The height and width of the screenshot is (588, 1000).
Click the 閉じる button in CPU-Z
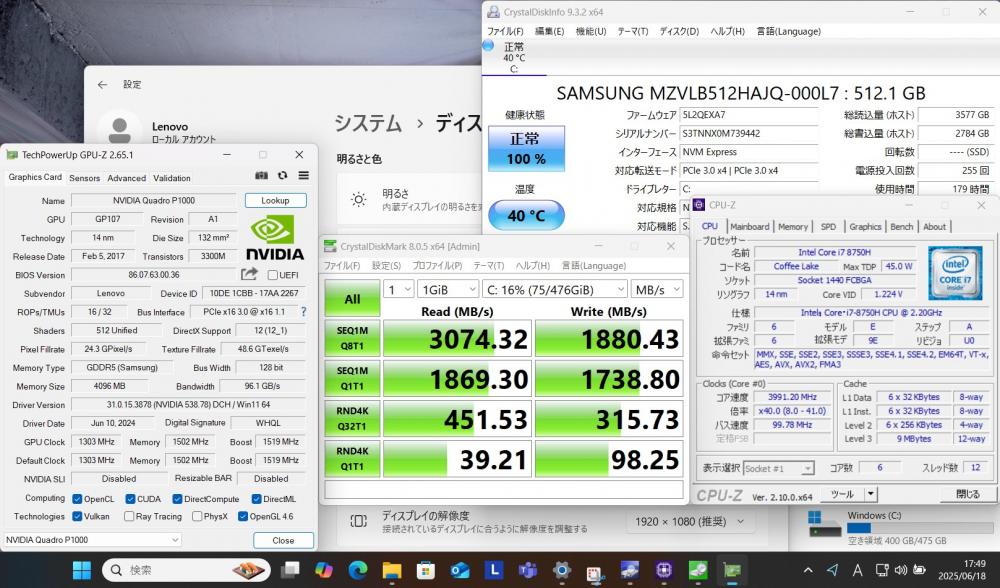point(967,494)
